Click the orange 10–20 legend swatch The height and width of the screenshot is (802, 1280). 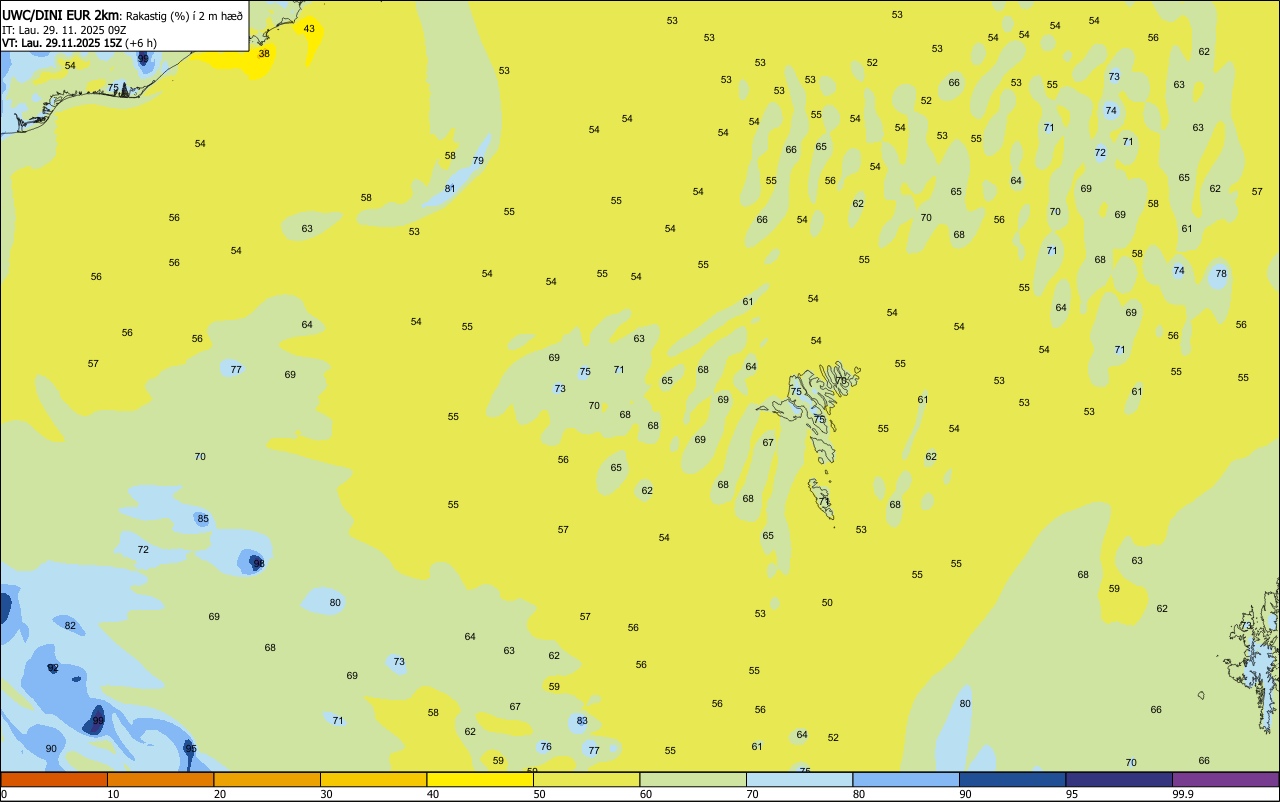pyautogui.click(x=160, y=779)
